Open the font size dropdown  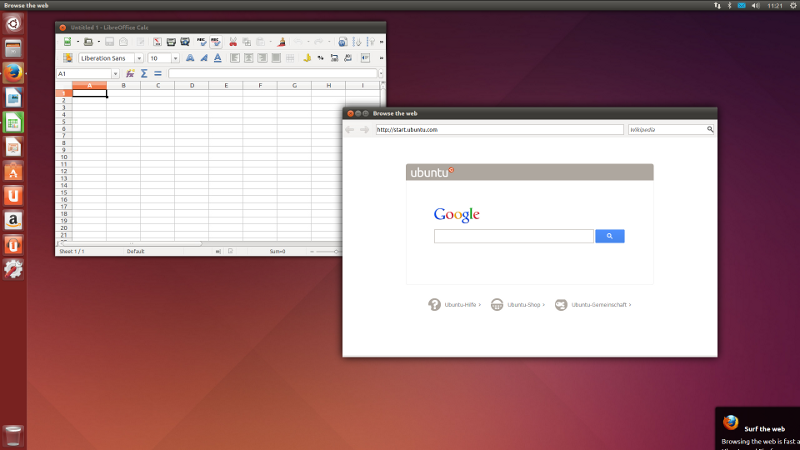176,58
